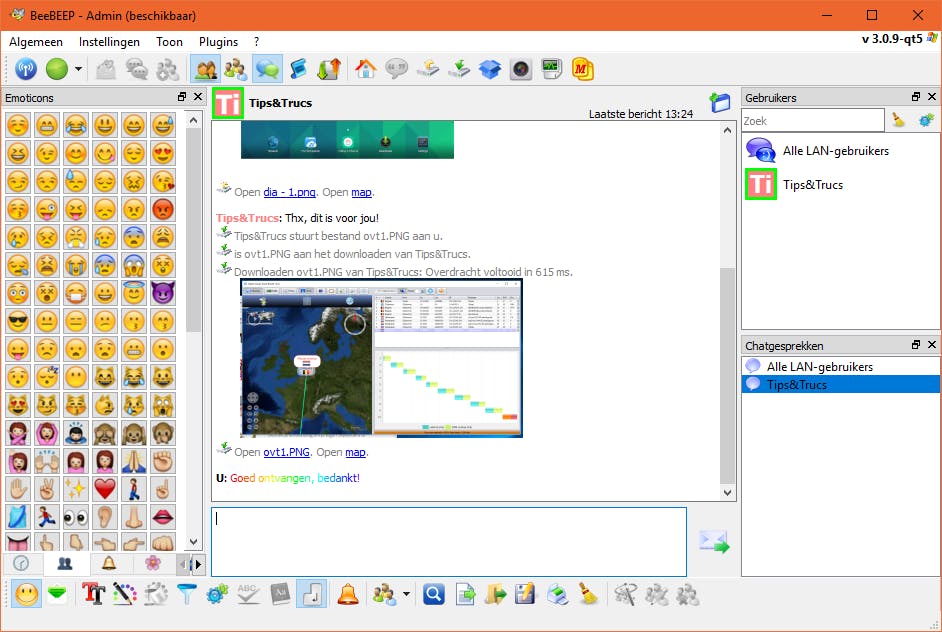Undock the Emoticons panel
The height and width of the screenshot is (632, 942).
point(182,97)
